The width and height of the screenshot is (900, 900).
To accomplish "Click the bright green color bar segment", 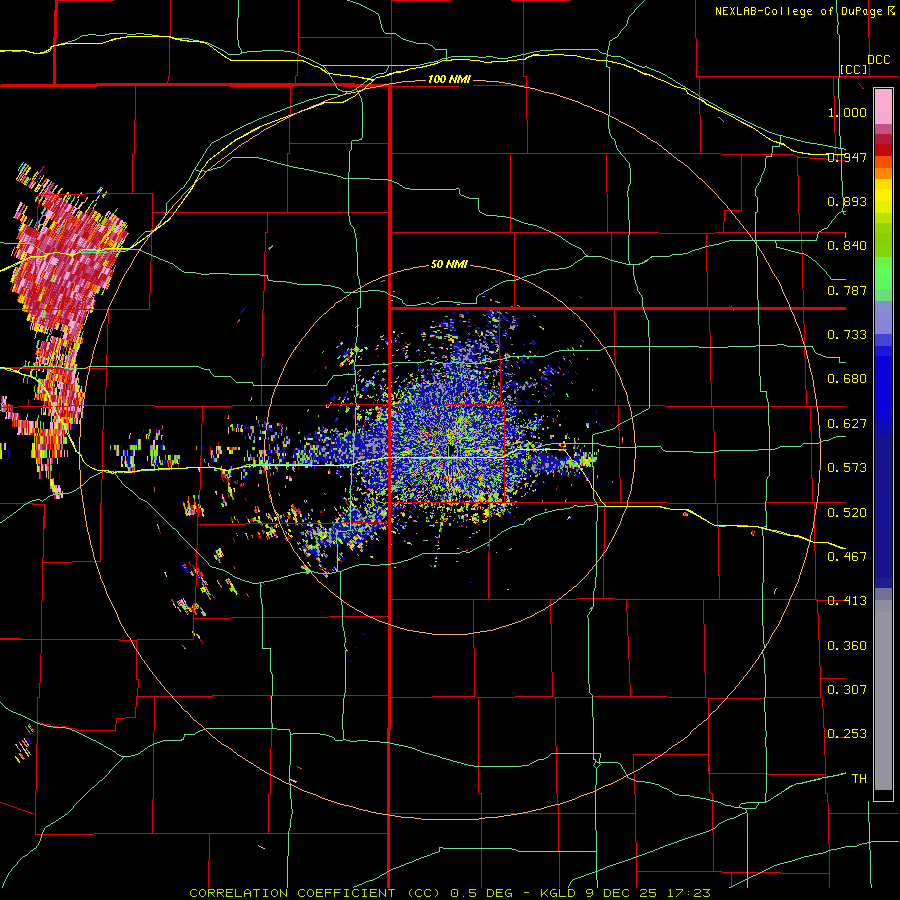I will [x=883, y=272].
